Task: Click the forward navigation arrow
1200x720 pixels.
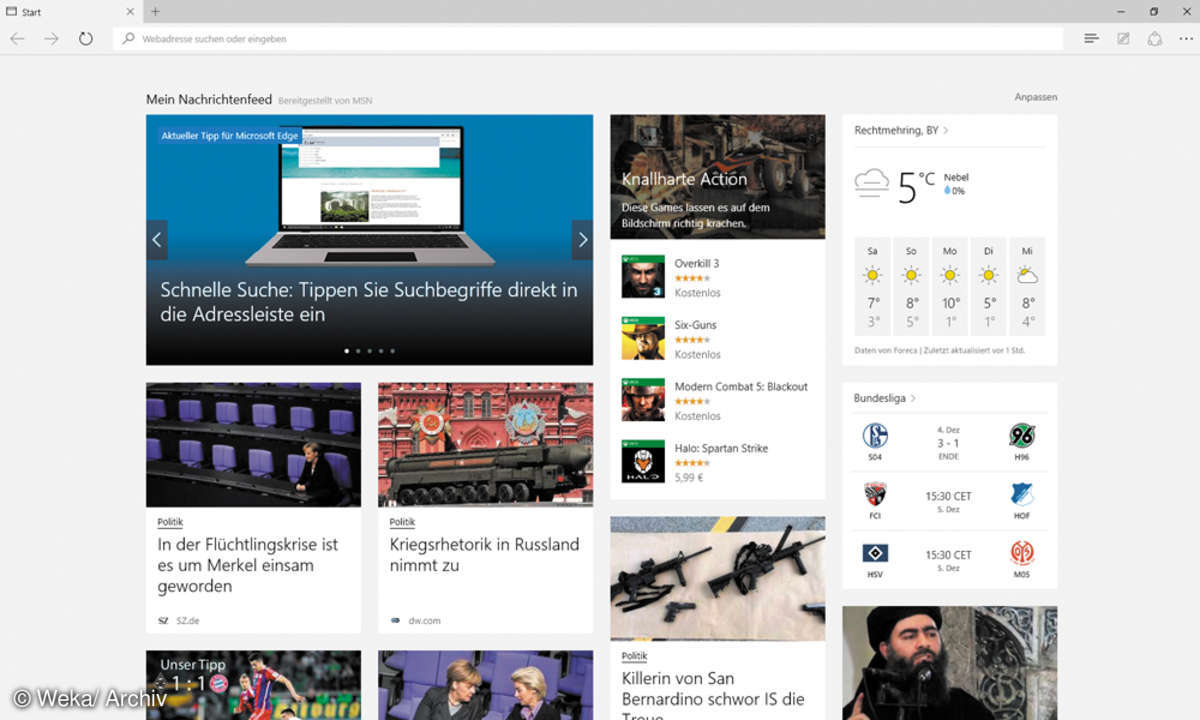Action: [52, 39]
